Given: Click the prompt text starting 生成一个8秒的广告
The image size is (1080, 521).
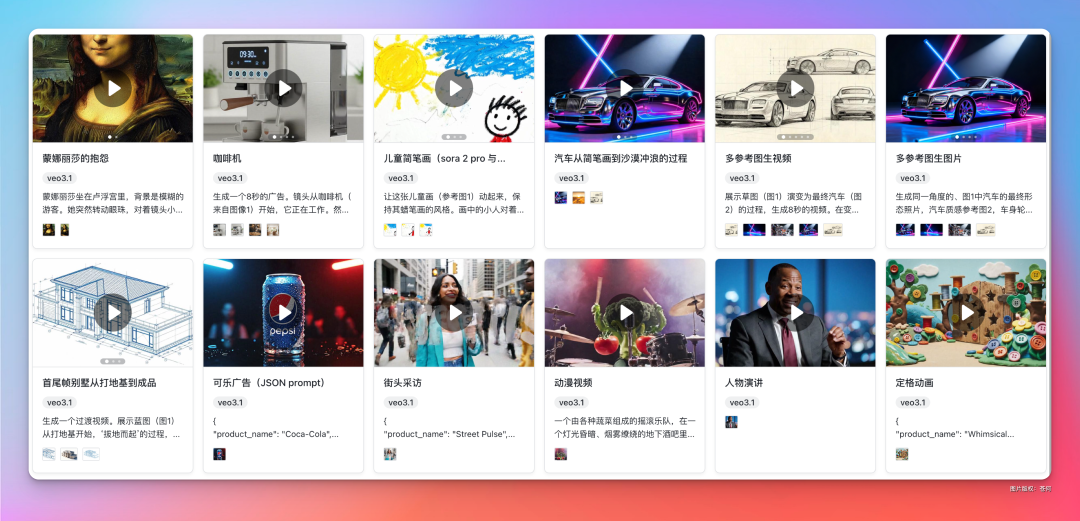Looking at the screenshot, I should [282, 203].
